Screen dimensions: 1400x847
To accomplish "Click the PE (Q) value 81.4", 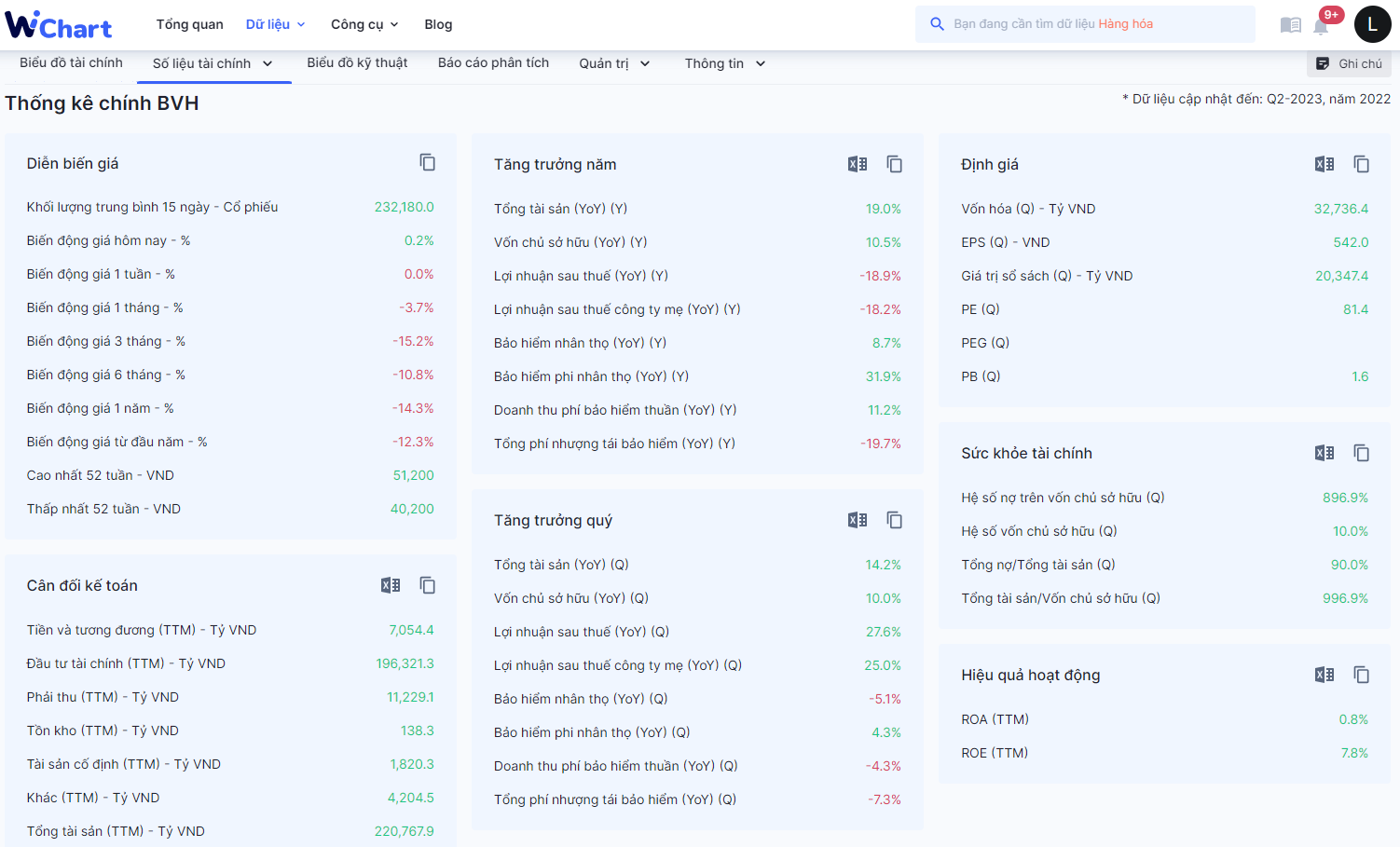I will coord(1355,309).
